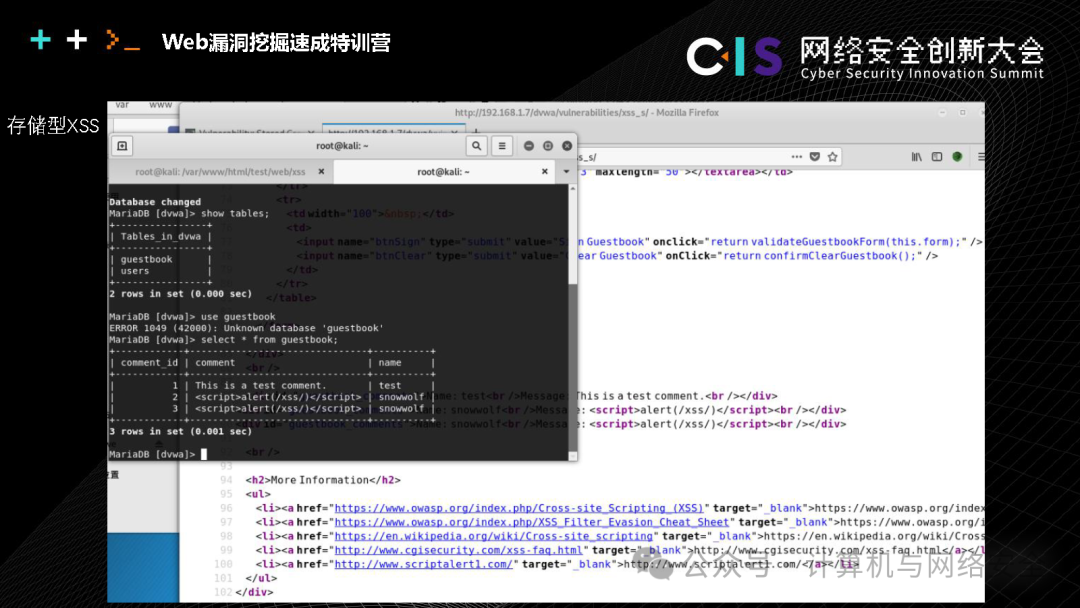Screen dimensions: 1080x608
Task: Maximize the root@kali terminal window
Action: pyautogui.click(x=548, y=146)
